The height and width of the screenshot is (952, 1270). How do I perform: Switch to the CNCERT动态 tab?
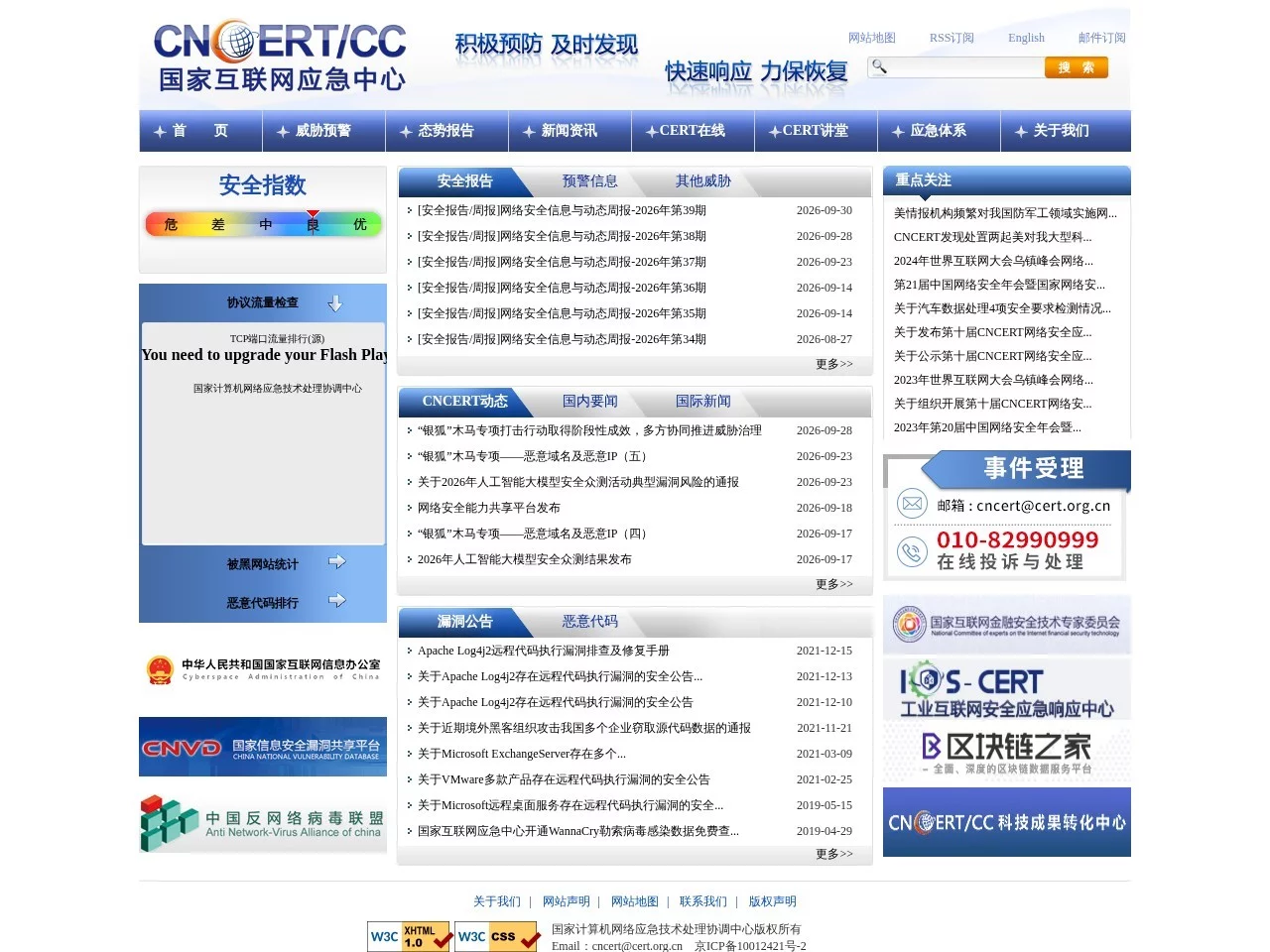(x=464, y=402)
